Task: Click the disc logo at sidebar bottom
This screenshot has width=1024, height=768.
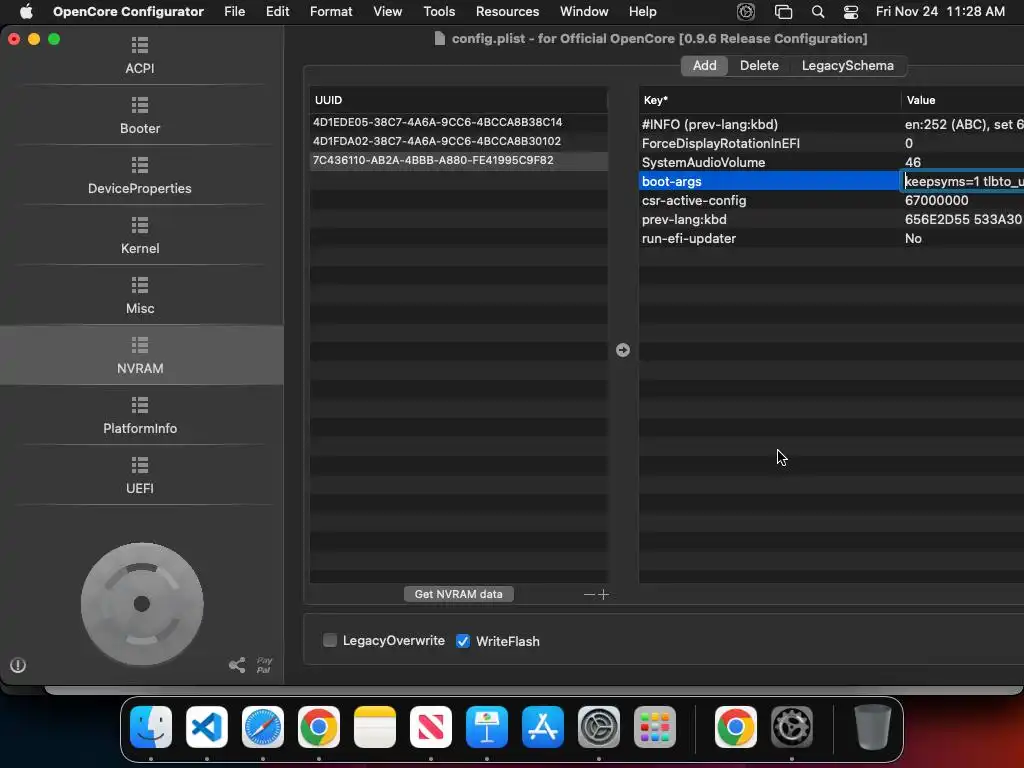Action: coord(142,604)
